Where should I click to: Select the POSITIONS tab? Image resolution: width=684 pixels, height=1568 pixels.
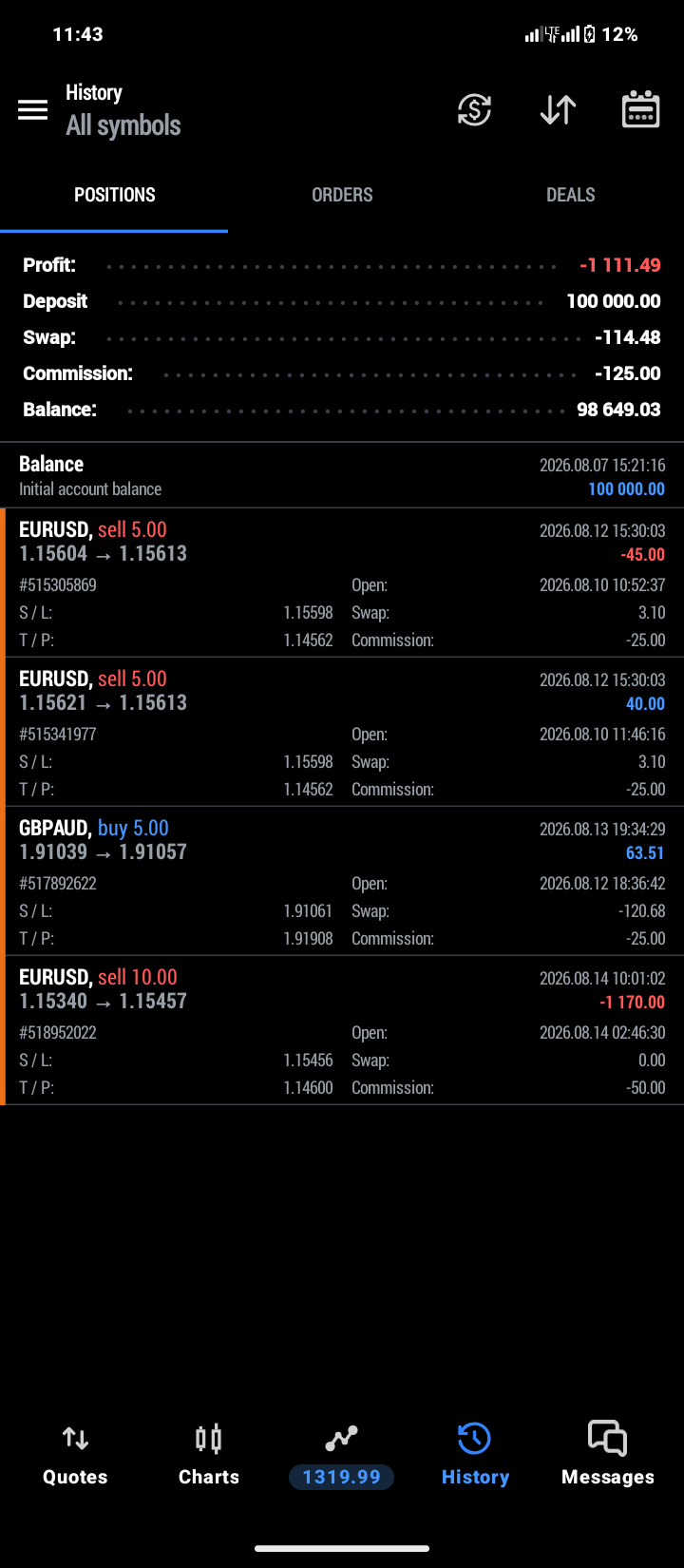tap(114, 195)
